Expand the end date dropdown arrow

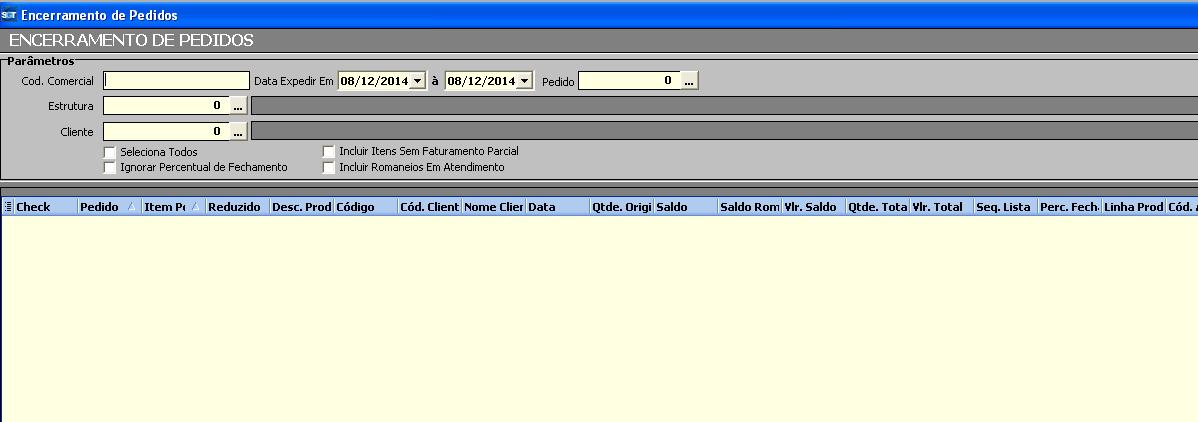click(525, 81)
